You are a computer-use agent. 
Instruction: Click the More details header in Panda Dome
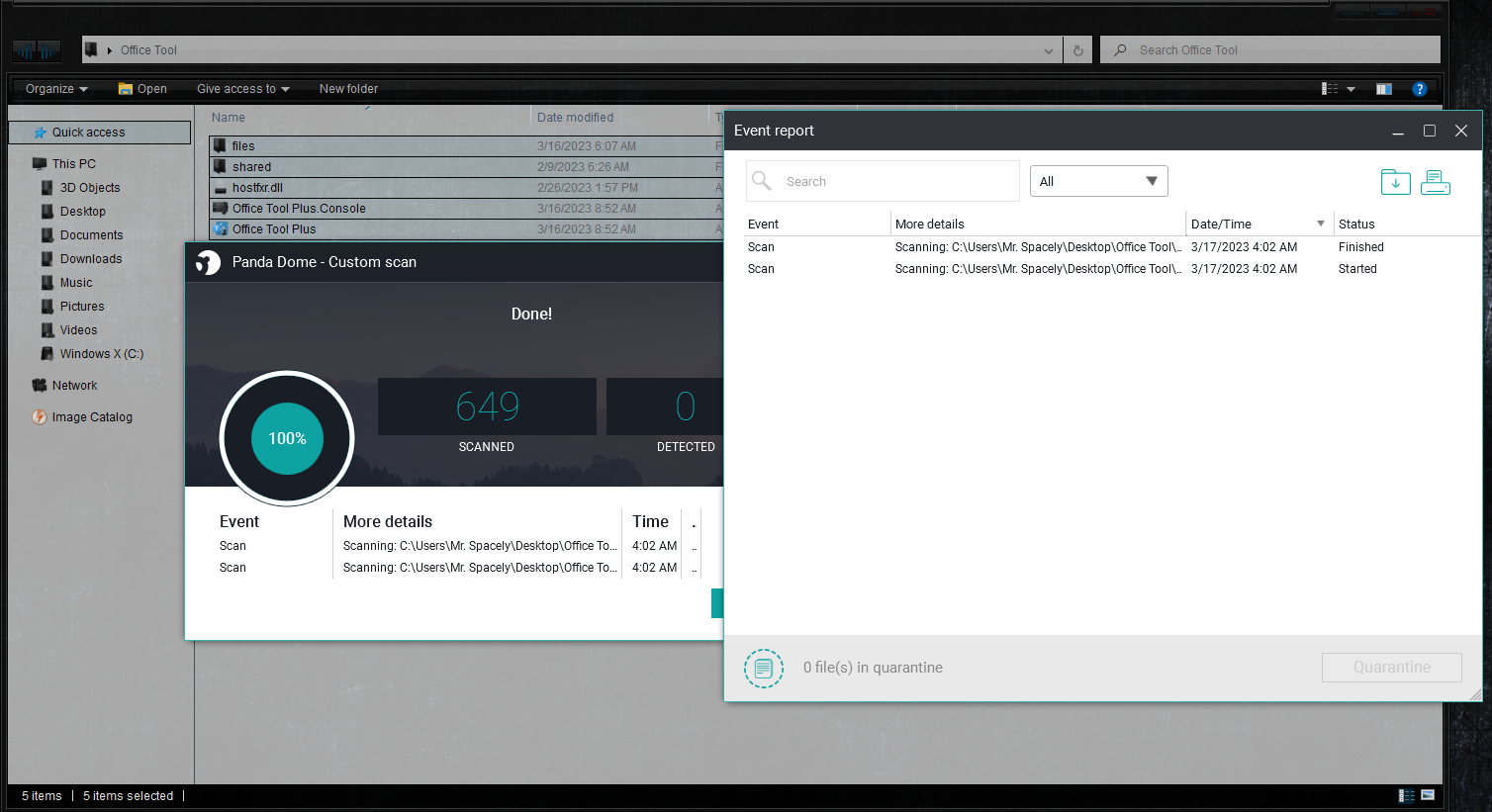388,521
